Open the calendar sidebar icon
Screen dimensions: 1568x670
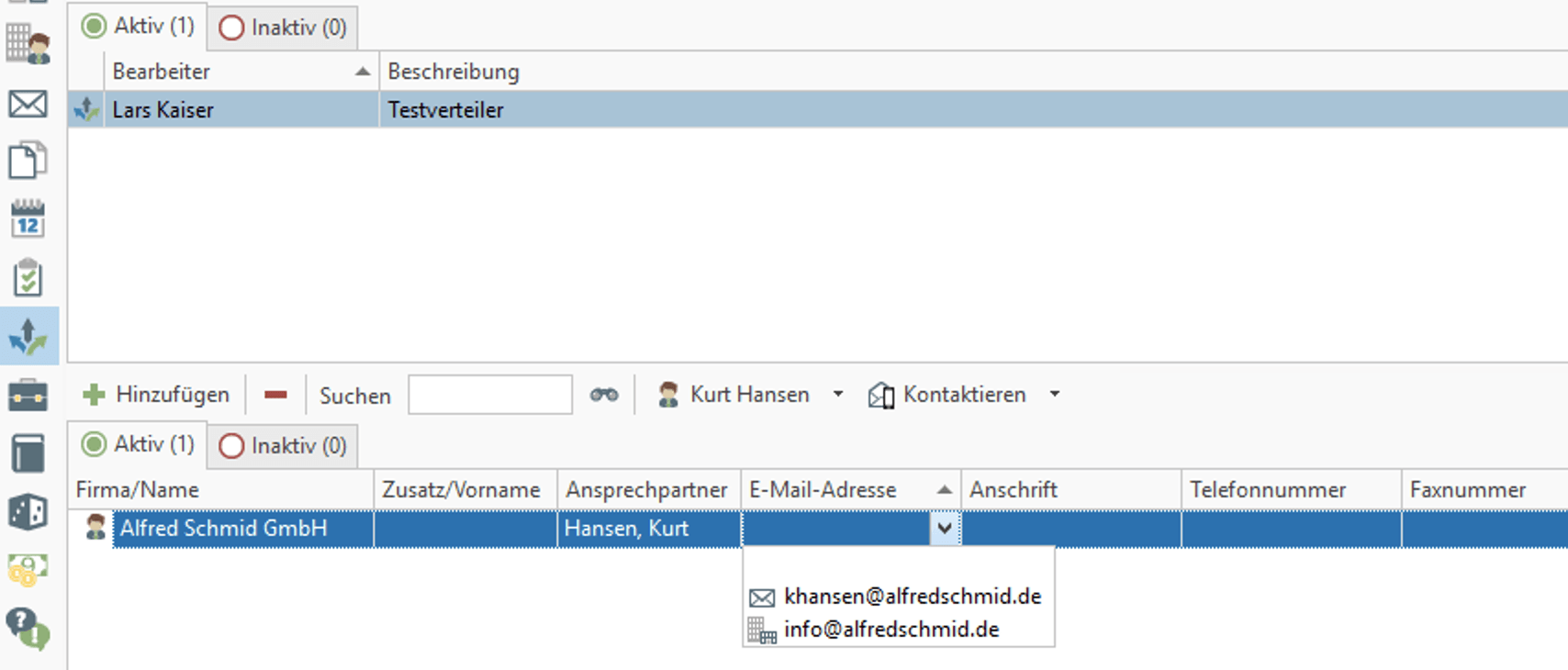tap(28, 219)
